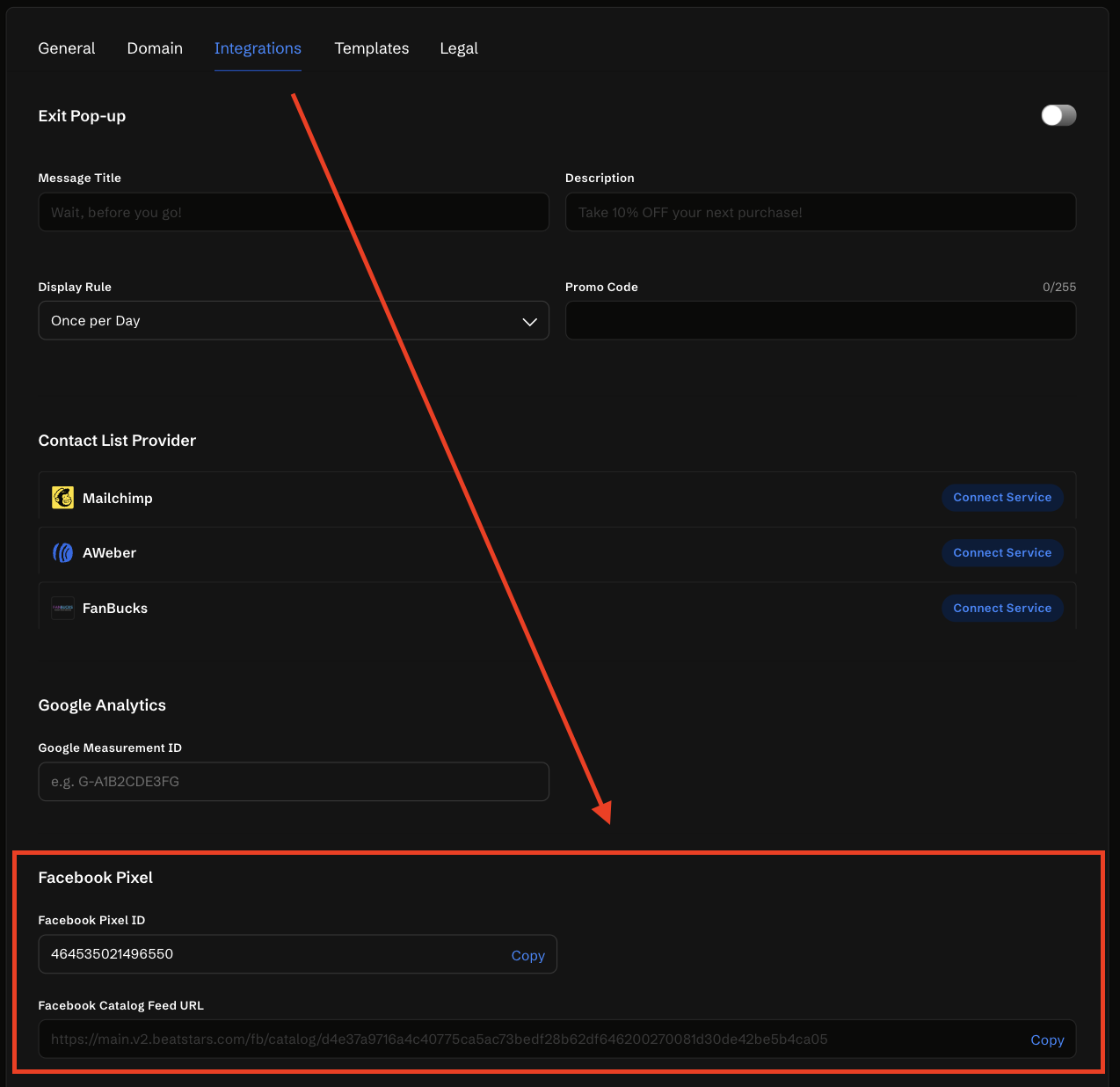Screen dimensions: 1120x1087
Task: Enable the Exit Pop-up toggle
Action: (1058, 115)
